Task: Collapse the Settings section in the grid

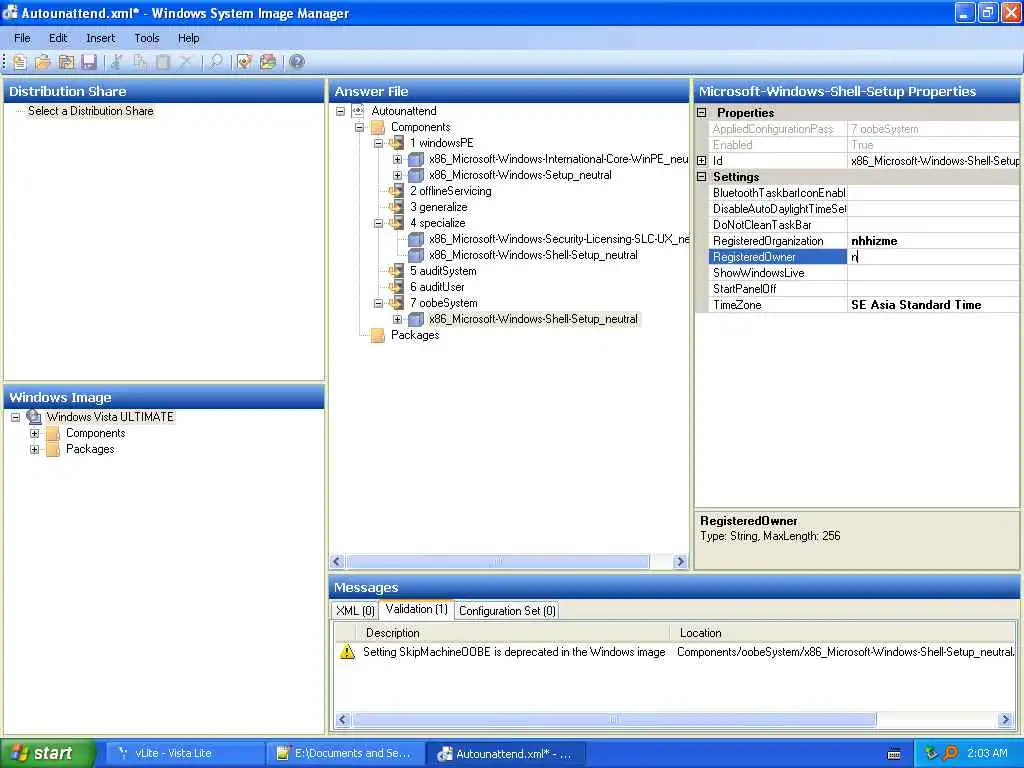Action: point(701,176)
